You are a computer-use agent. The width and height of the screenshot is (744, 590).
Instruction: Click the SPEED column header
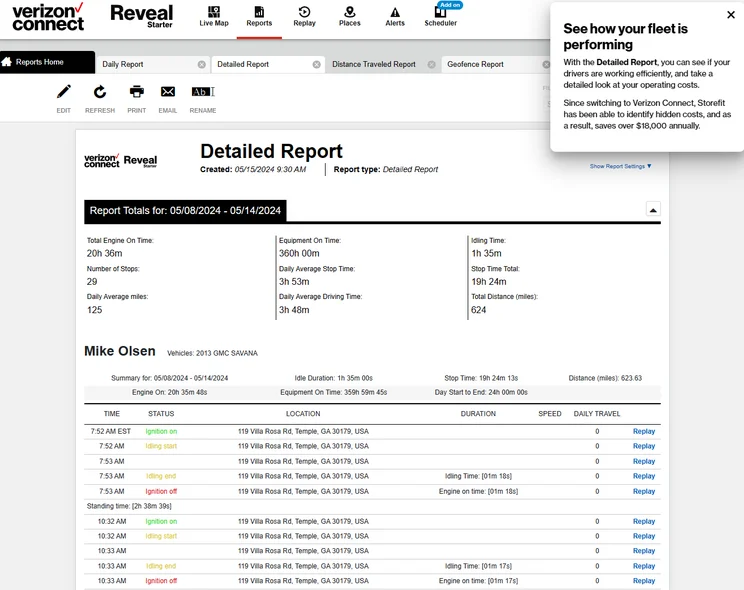(549, 414)
